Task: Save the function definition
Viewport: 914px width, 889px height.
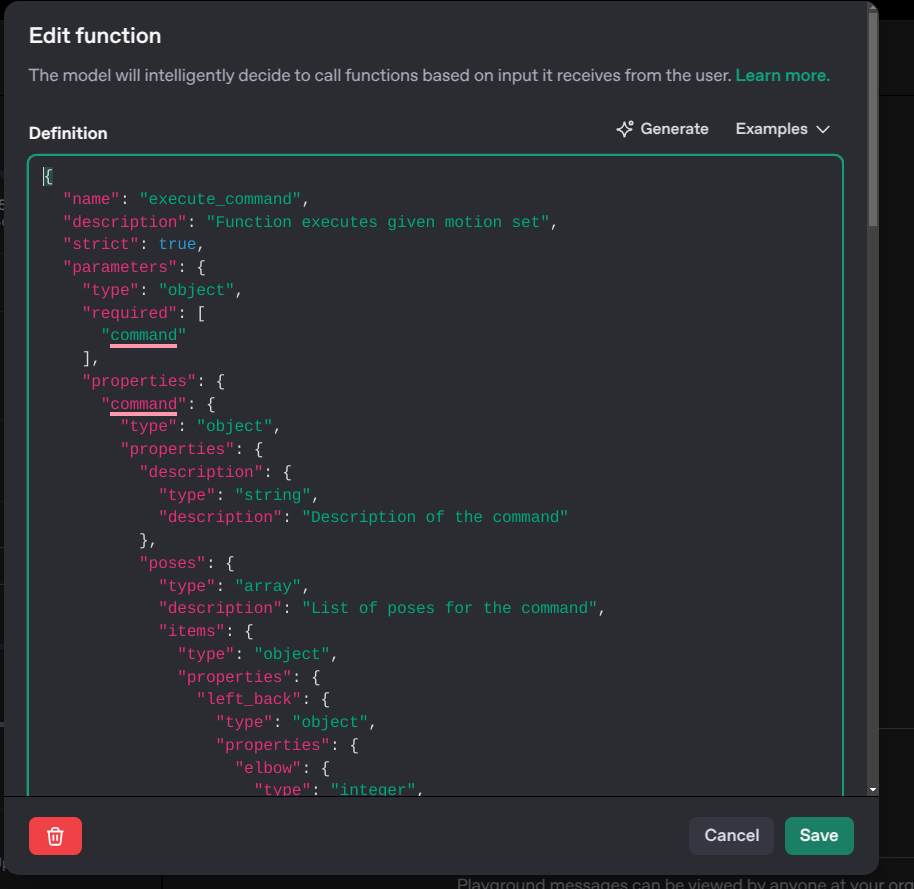Action: pos(818,836)
